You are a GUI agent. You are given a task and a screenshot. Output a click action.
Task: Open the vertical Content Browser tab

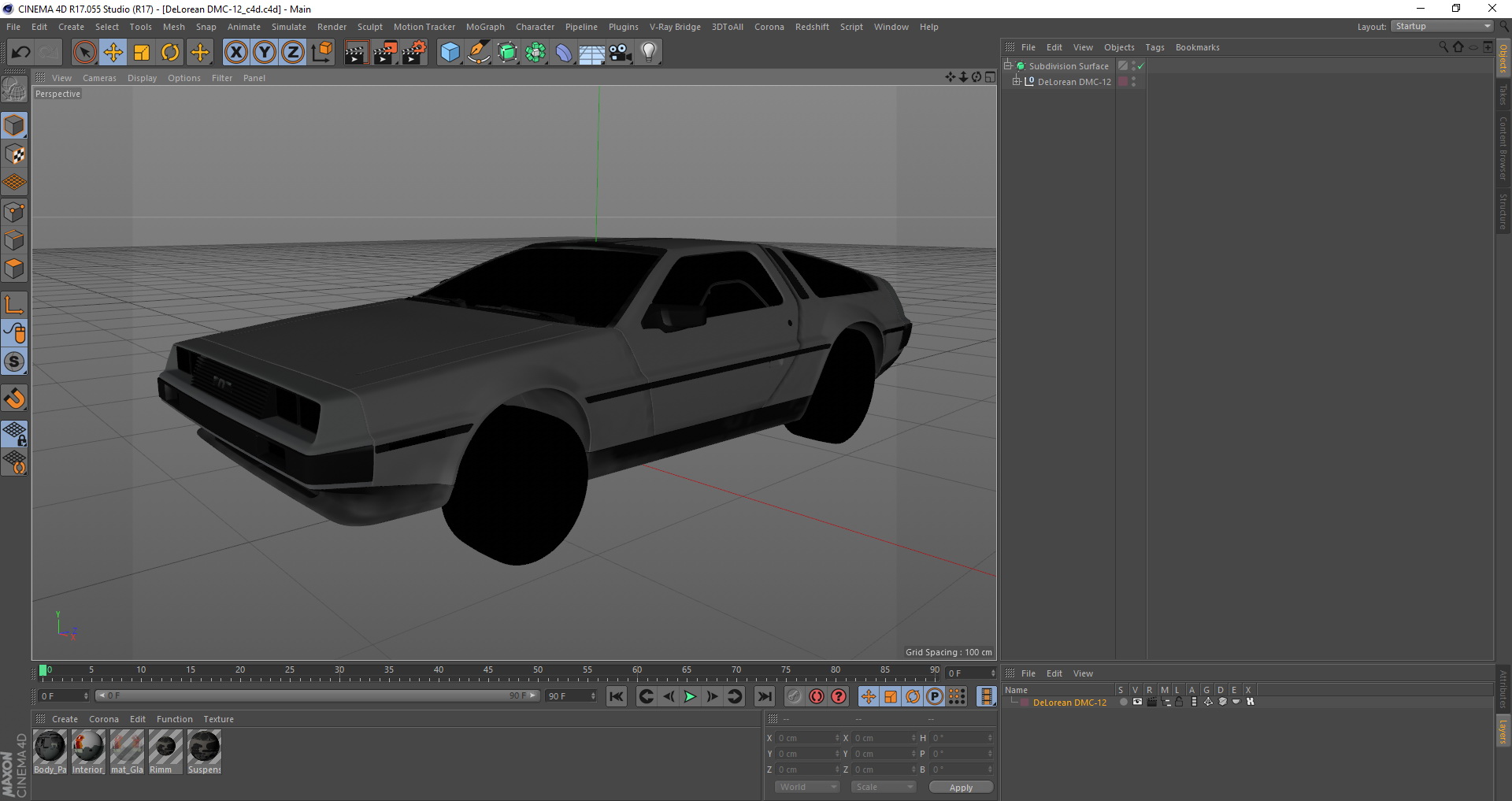click(x=1503, y=148)
